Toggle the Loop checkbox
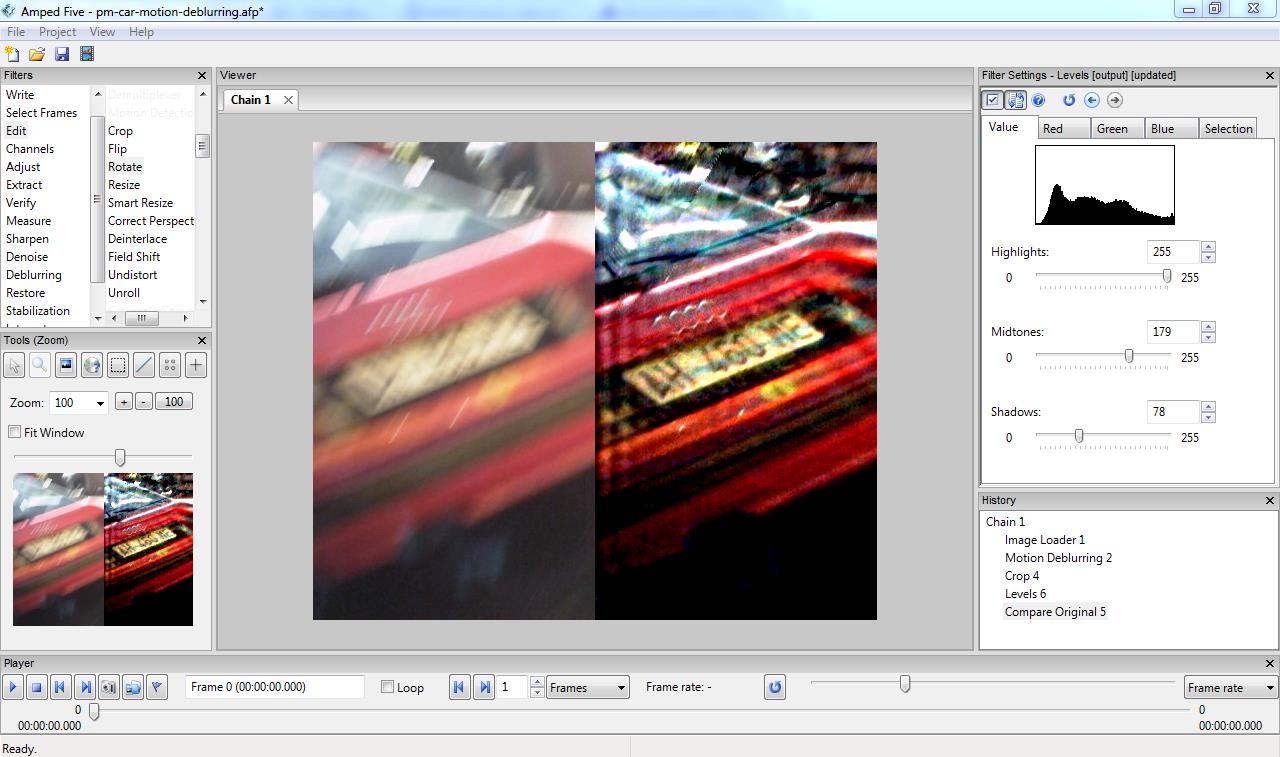This screenshot has height=757, width=1280. [x=388, y=687]
